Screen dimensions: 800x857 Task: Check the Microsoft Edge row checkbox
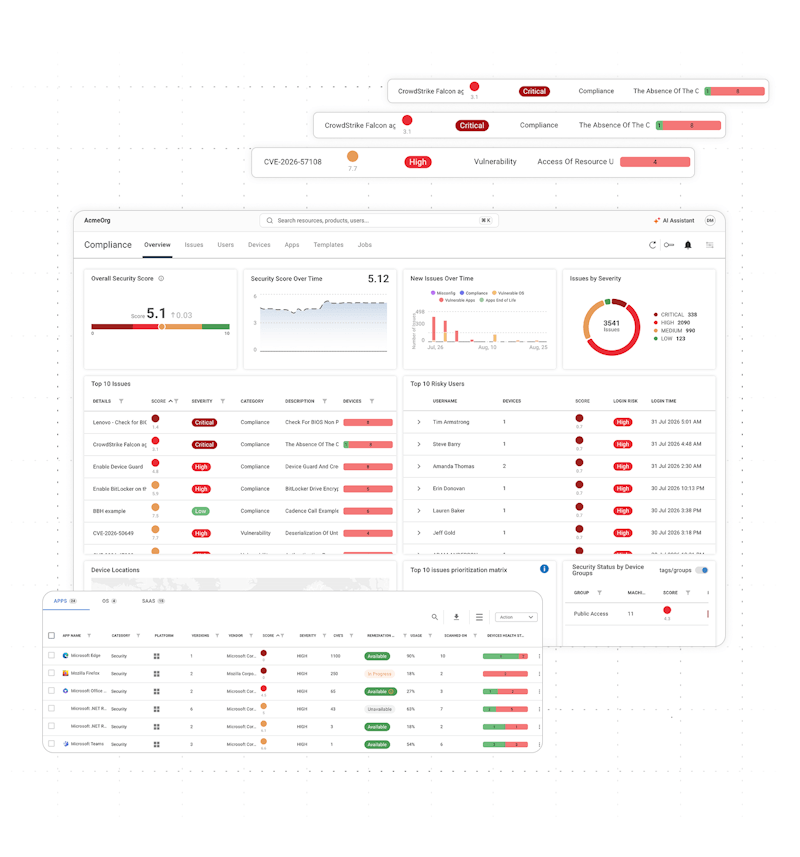51,655
